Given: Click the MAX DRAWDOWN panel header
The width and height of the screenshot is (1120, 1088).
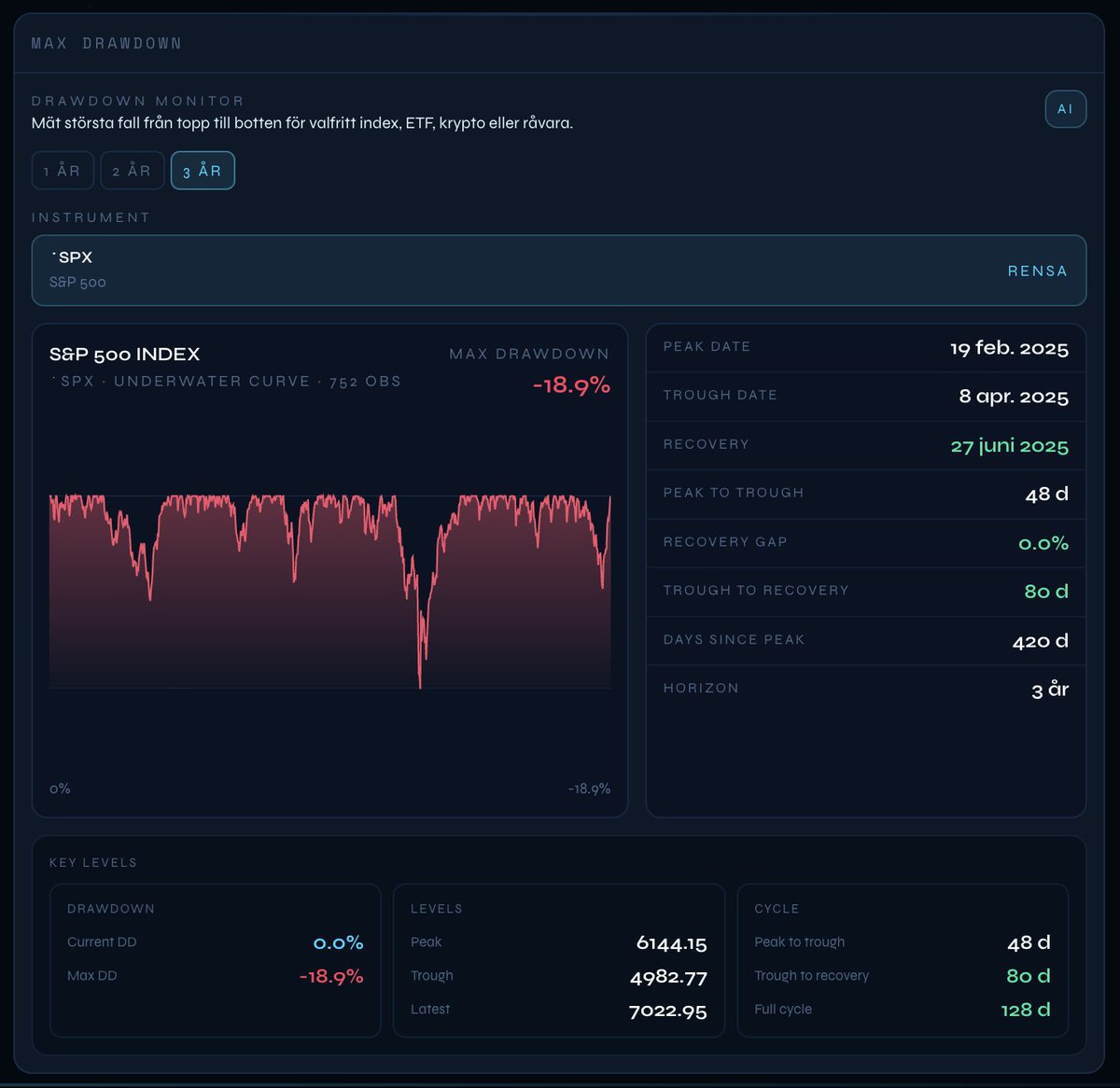Looking at the screenshot, I should tap(106, 44).
